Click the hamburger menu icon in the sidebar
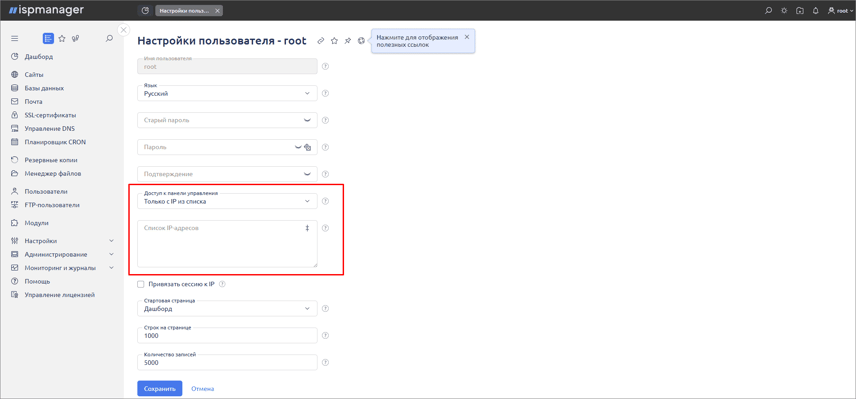 (x=15, y=39)
